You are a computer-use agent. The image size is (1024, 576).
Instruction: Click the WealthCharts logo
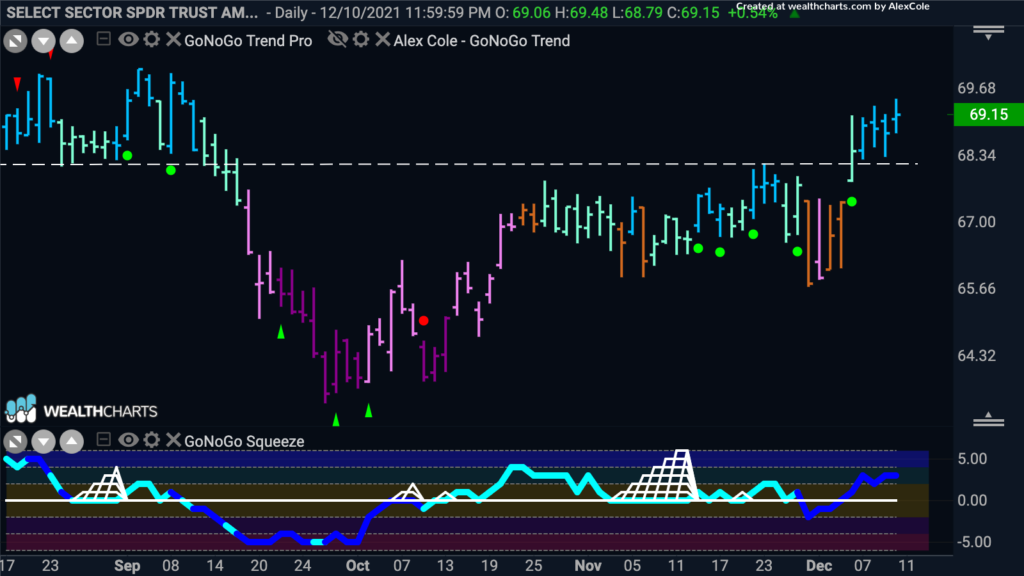click(x=82, y=409)
